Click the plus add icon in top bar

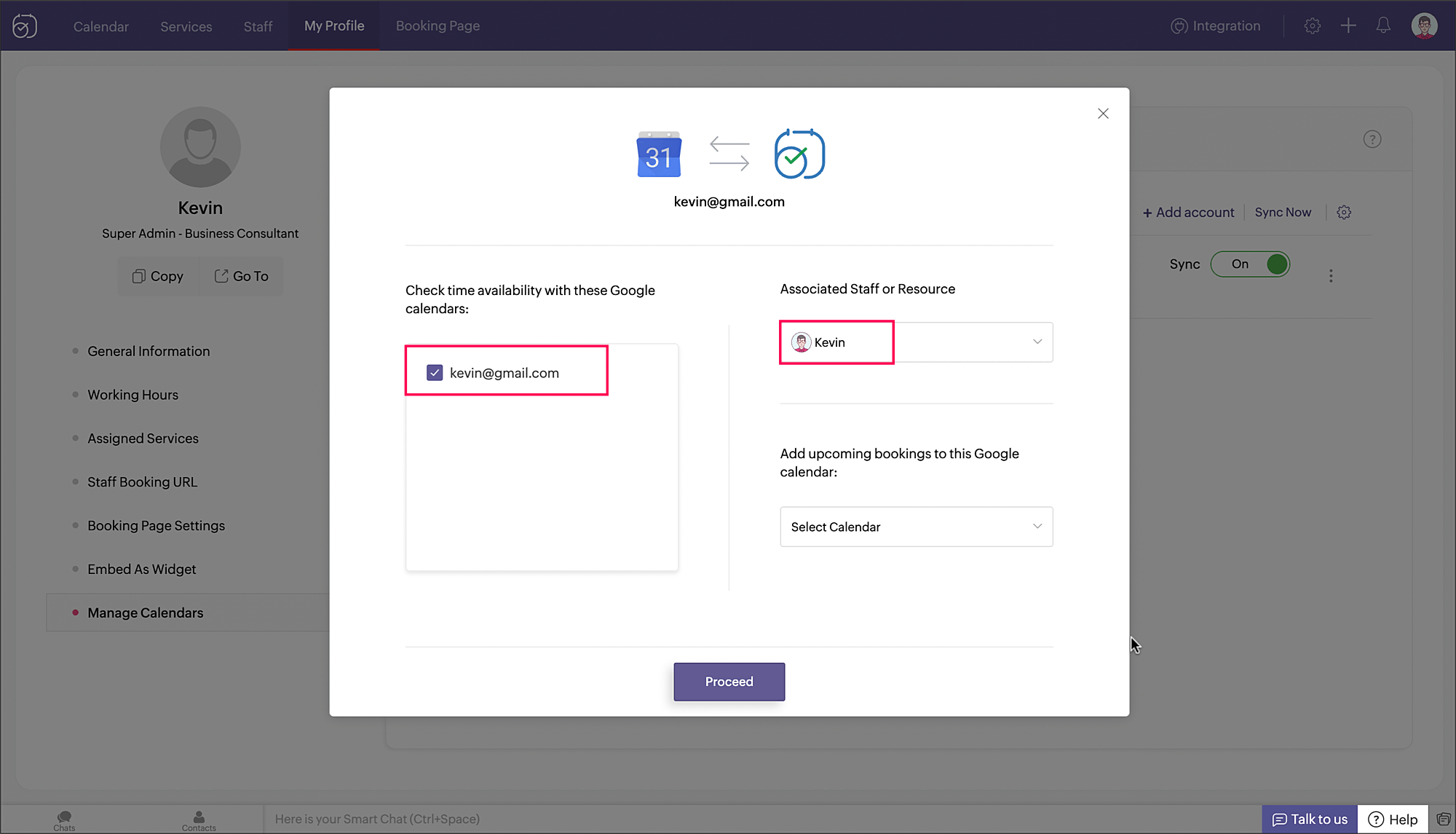(x=1348, y=26)
